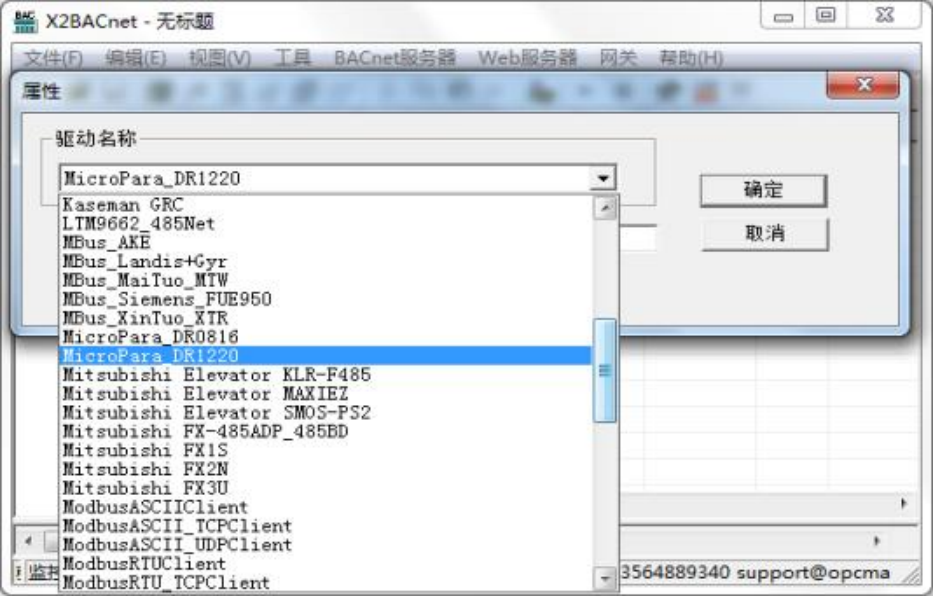The image size is (933, 596).
Task: Select MBus_Landis+Gyr driver
Action: [325, 261]
